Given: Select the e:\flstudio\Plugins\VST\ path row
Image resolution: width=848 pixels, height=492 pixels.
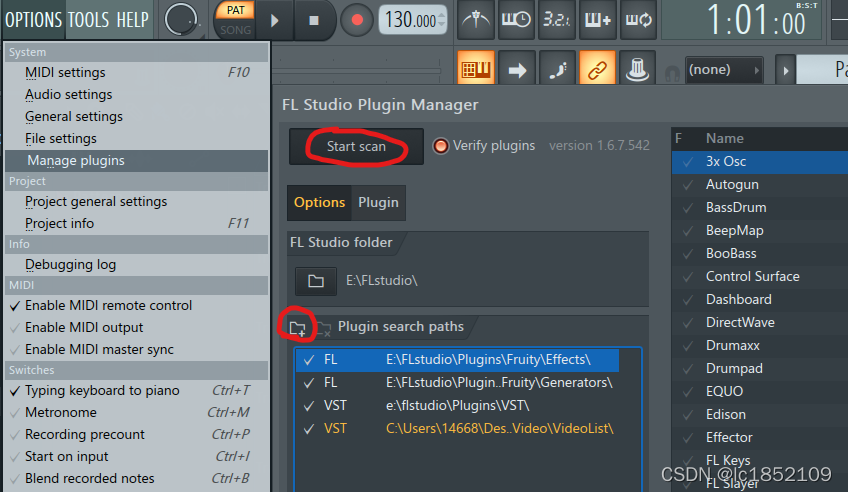Looking at the screenshot, I should (458, 405).
